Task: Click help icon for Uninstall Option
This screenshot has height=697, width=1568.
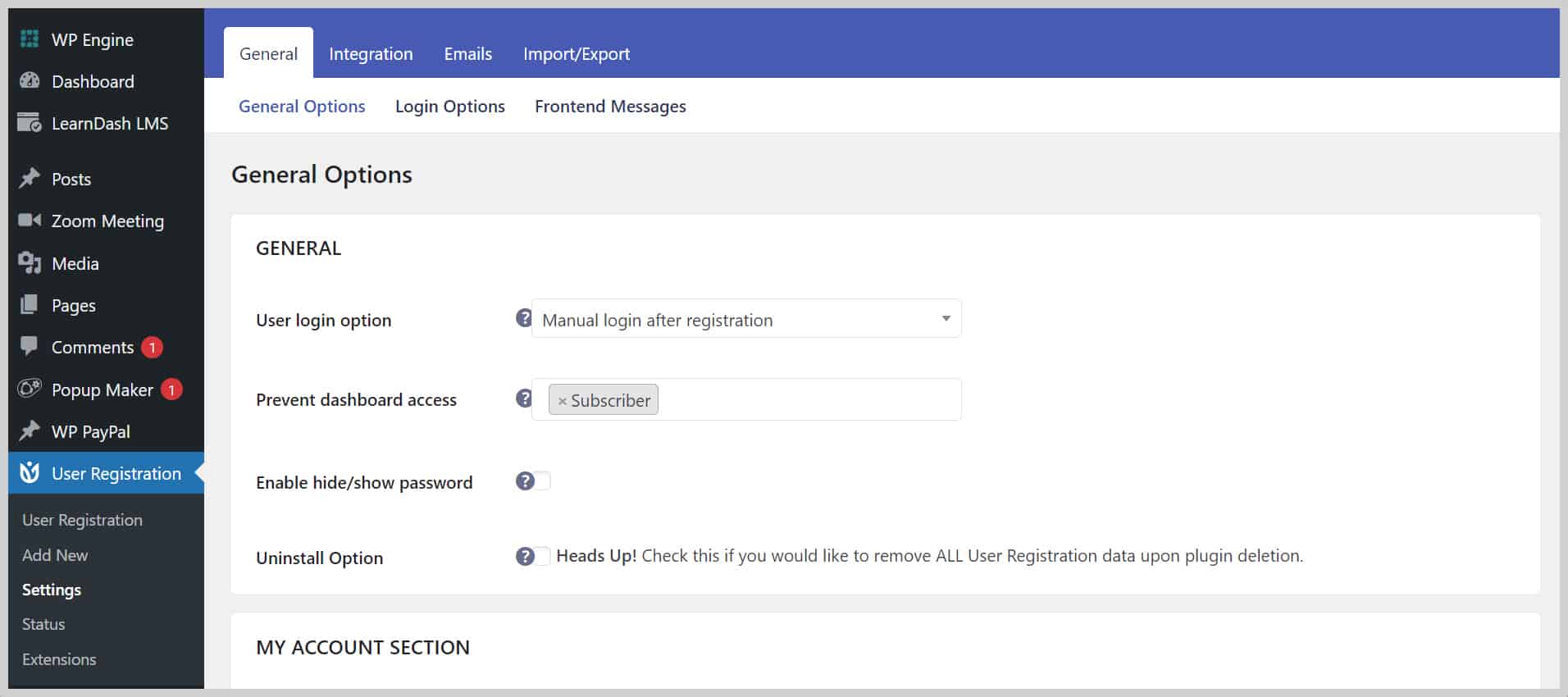Action: (525, 556)
